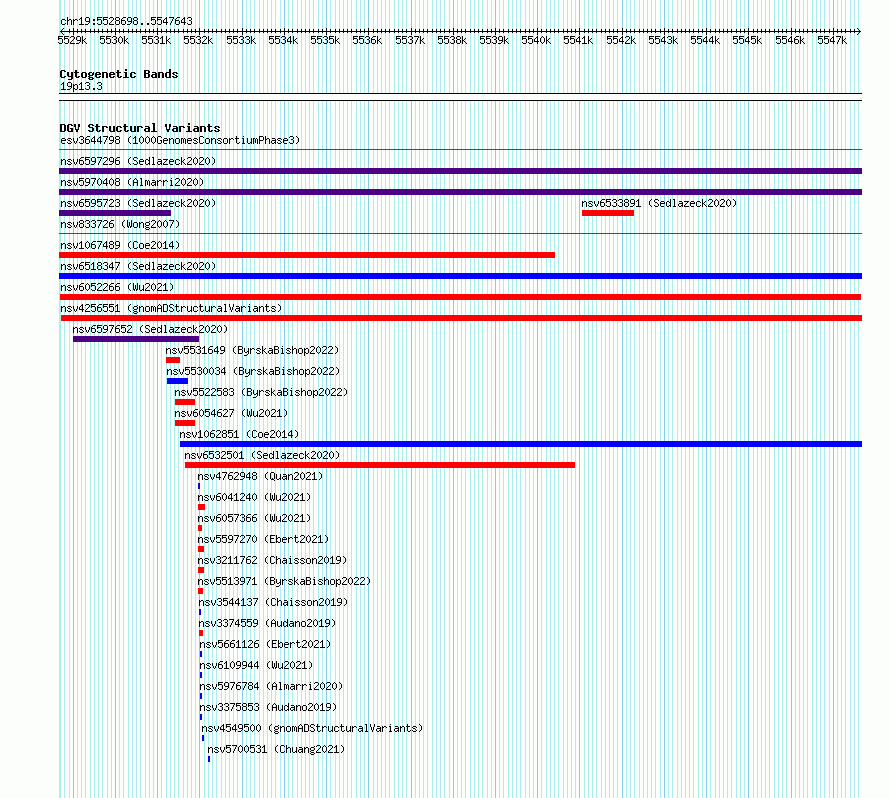This screenshot has width=890, height=798.
Task: Open the nsv6597296 (Sedlazeck2020) label
Action: pos(138,161)
